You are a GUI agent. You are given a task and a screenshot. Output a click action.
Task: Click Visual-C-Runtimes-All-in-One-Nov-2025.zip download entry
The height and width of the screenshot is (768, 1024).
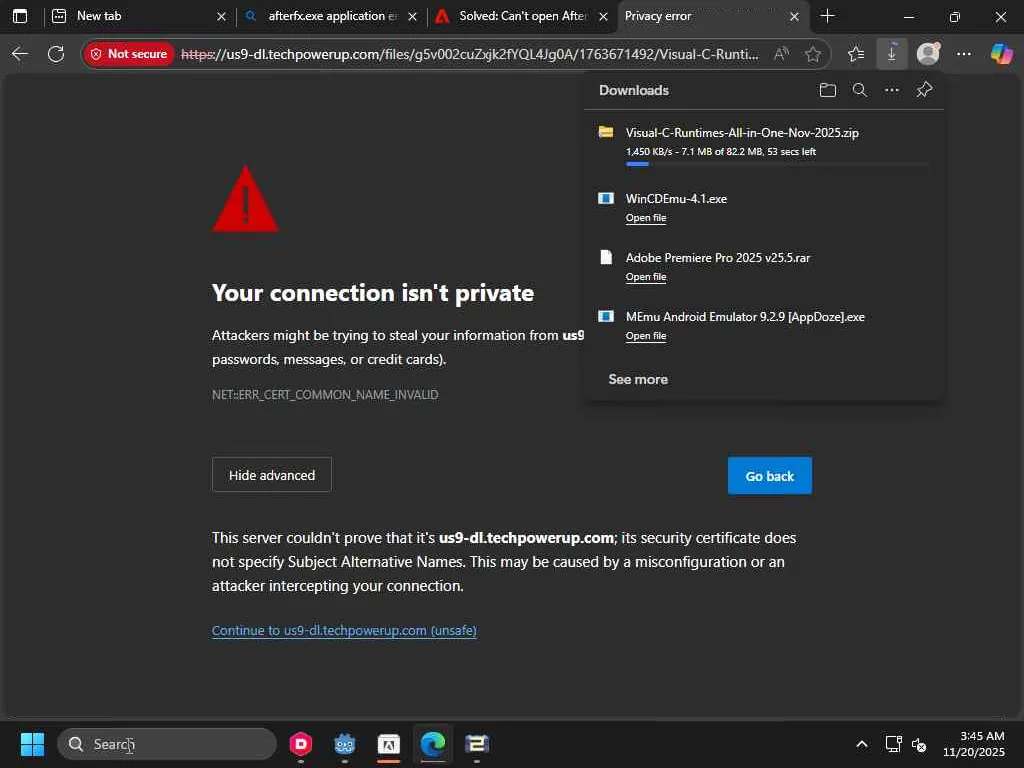click(x=763, y=144)
